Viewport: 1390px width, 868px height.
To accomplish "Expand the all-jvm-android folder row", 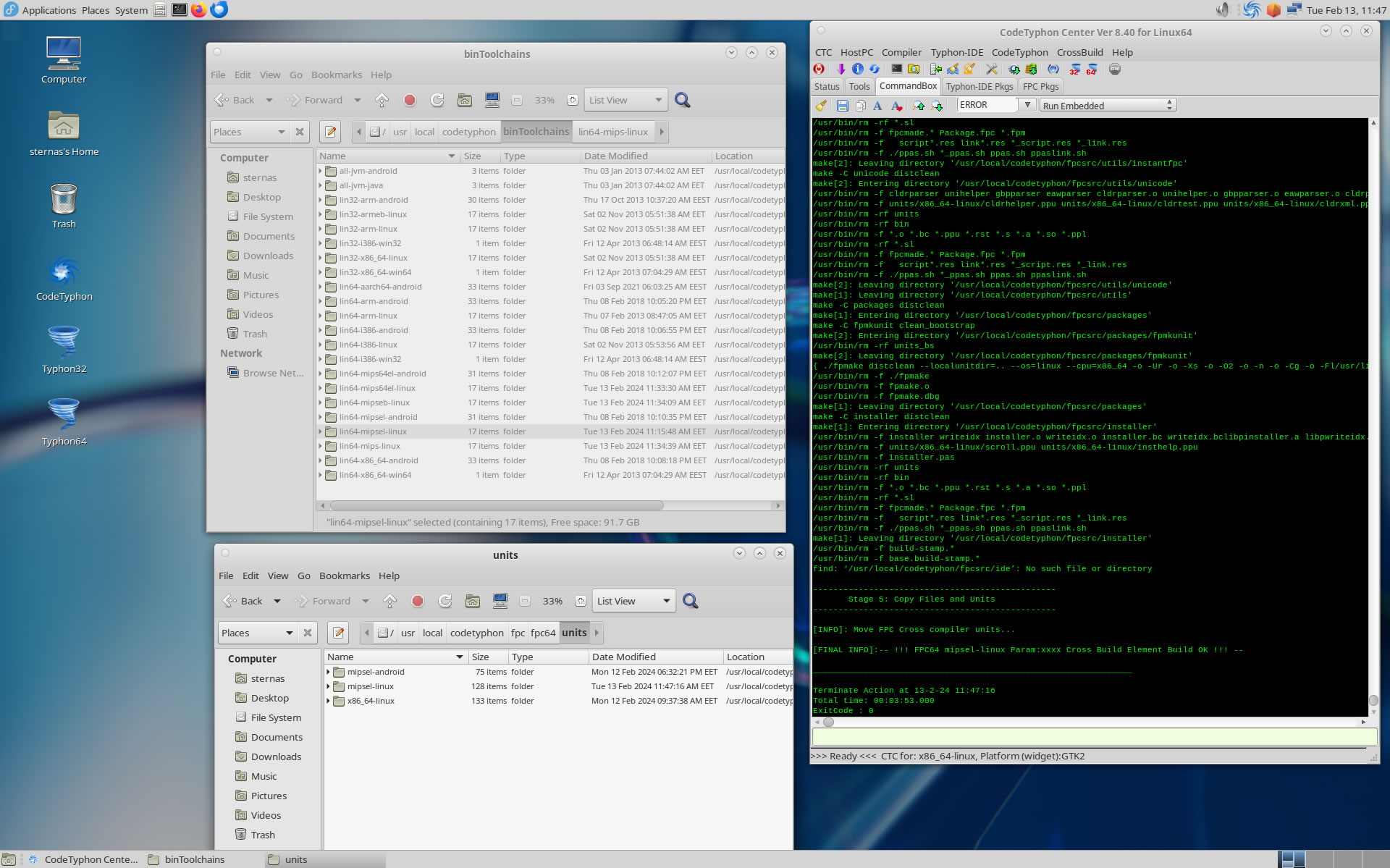I will tap(320, 171).
